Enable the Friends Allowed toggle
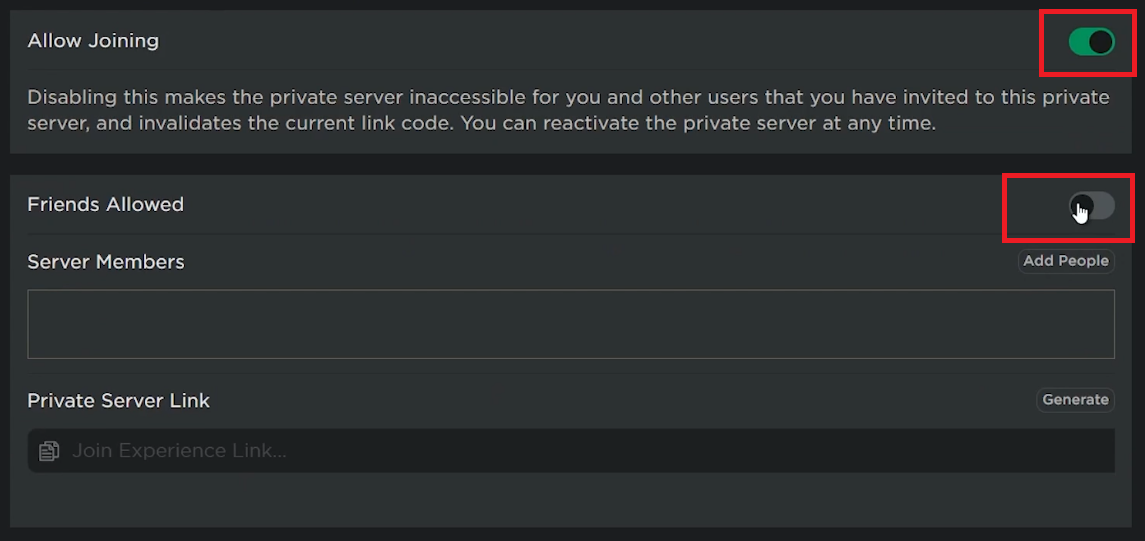Image resolution: width=1145 pixels, height=541 pixels. pos(1091,207)
